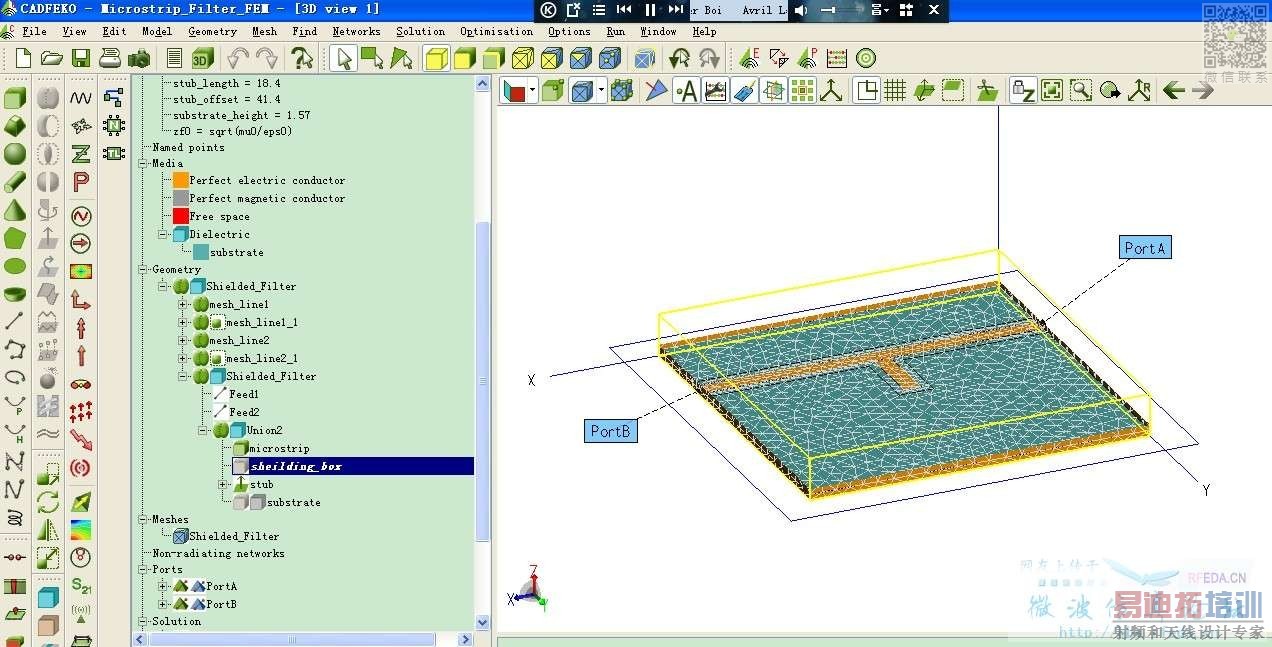The image size is (1272, 647).
Task: Expand the PortA tree node
Action: (163, 586)
